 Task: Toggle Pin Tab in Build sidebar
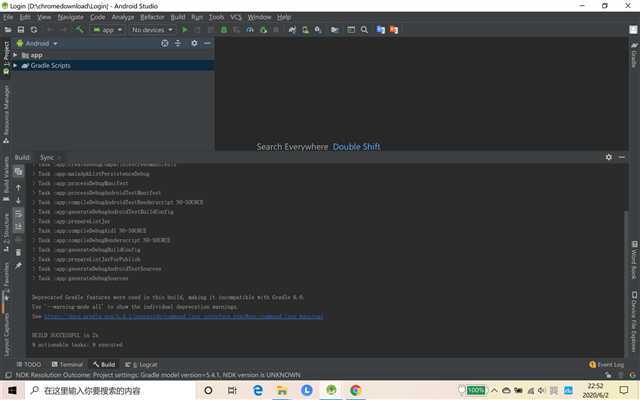click(x=18, y=266)
